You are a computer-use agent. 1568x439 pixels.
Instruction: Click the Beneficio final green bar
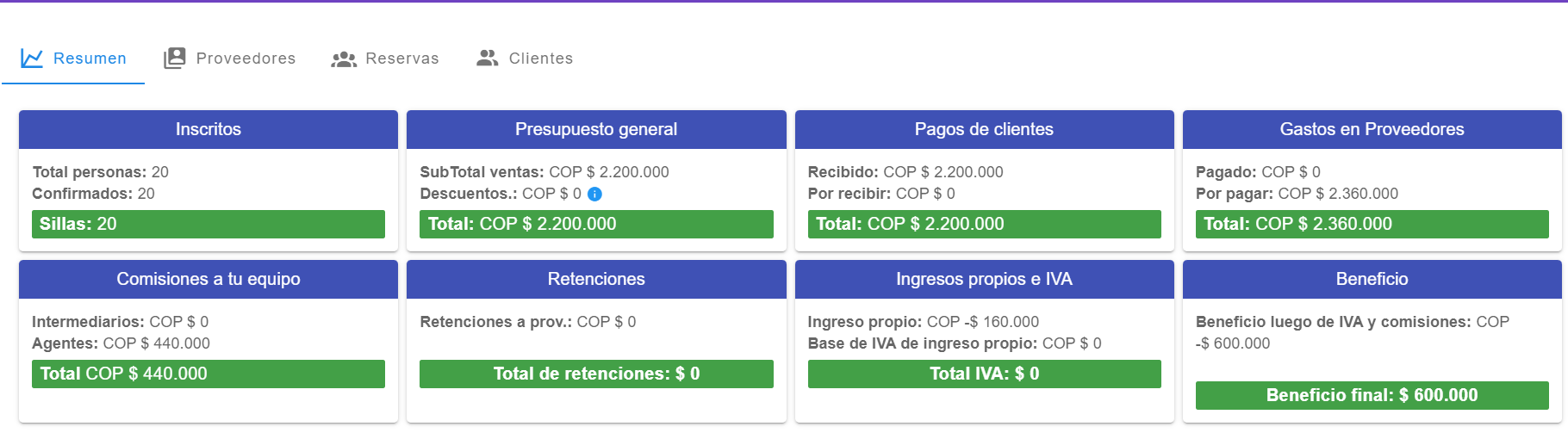[1372, 395]
